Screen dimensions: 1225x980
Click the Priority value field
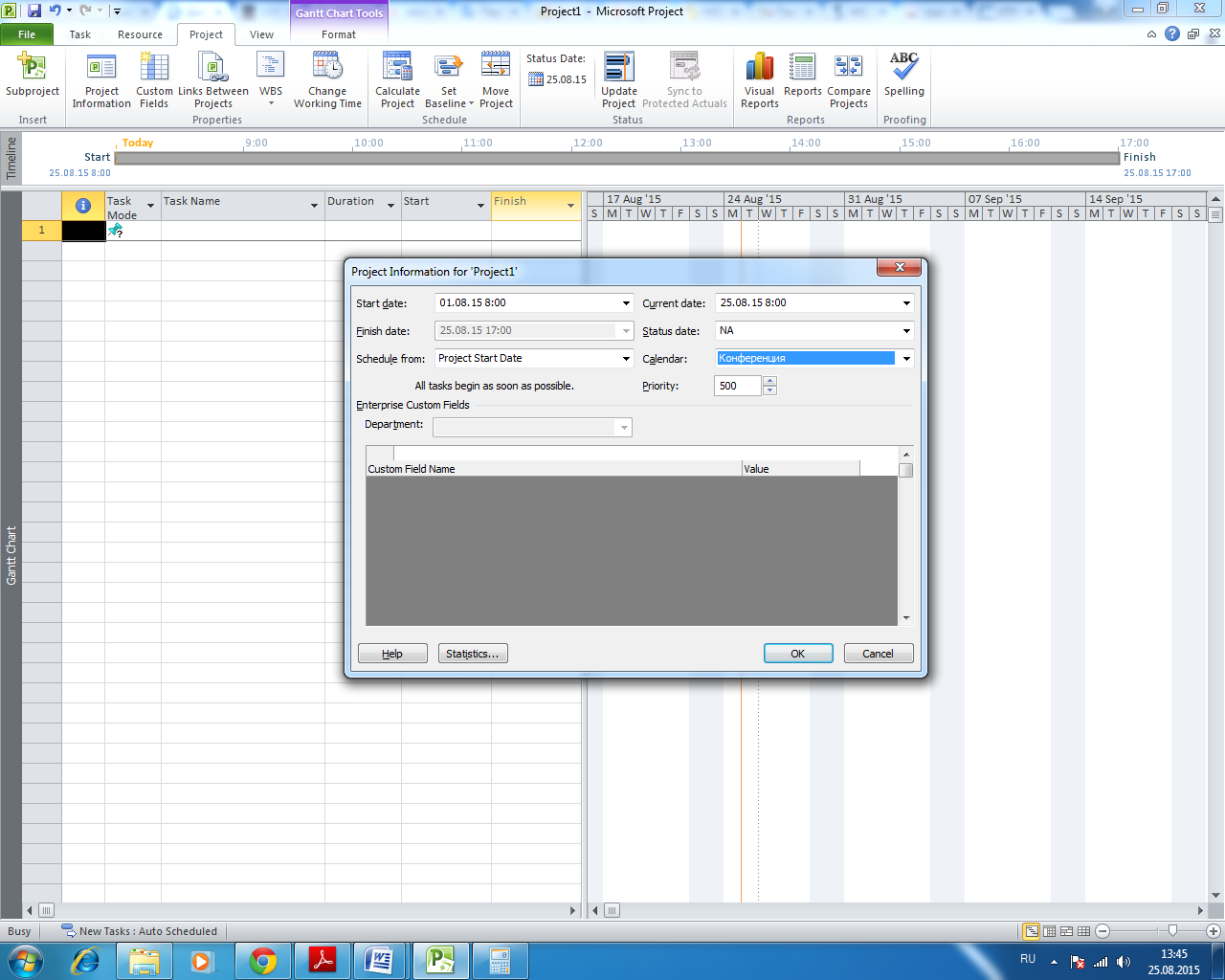pos(738,386)
